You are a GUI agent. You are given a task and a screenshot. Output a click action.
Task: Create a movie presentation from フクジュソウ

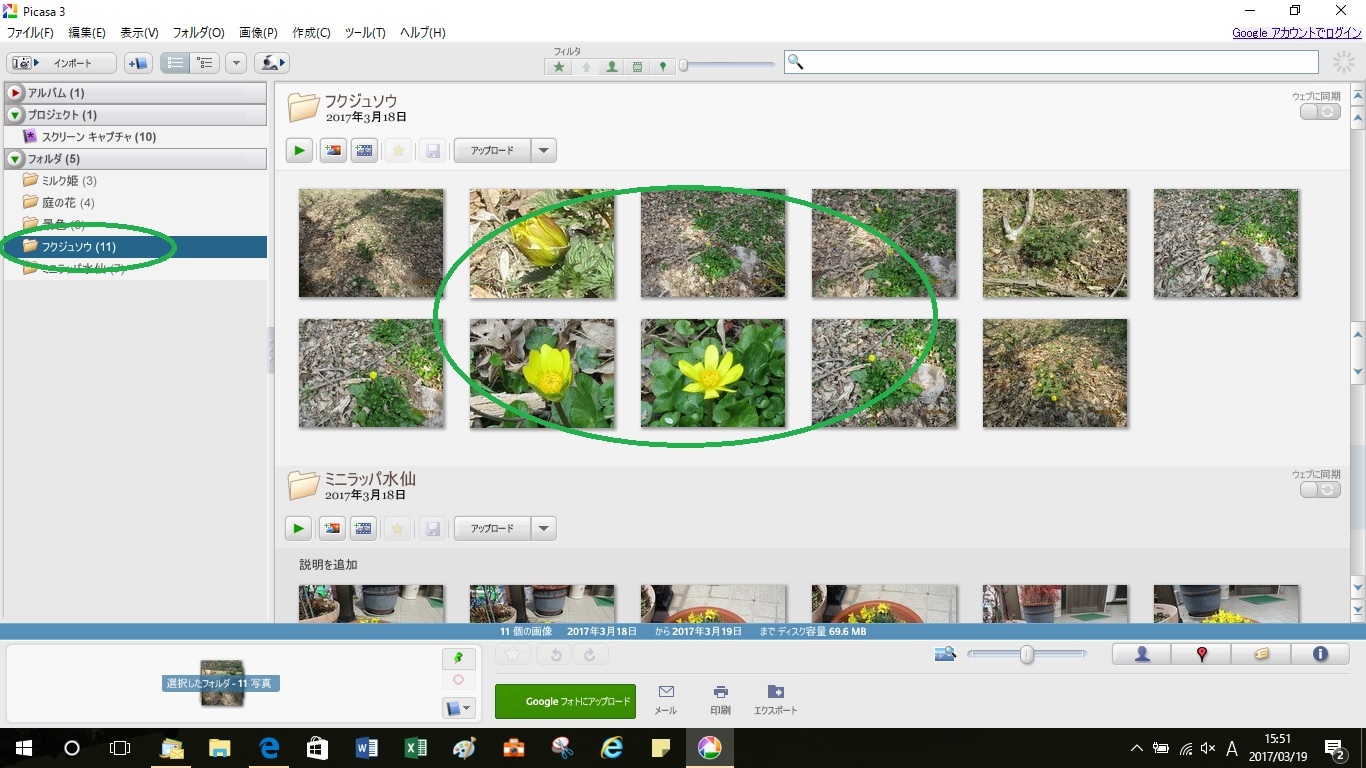[x=364, y=151]
